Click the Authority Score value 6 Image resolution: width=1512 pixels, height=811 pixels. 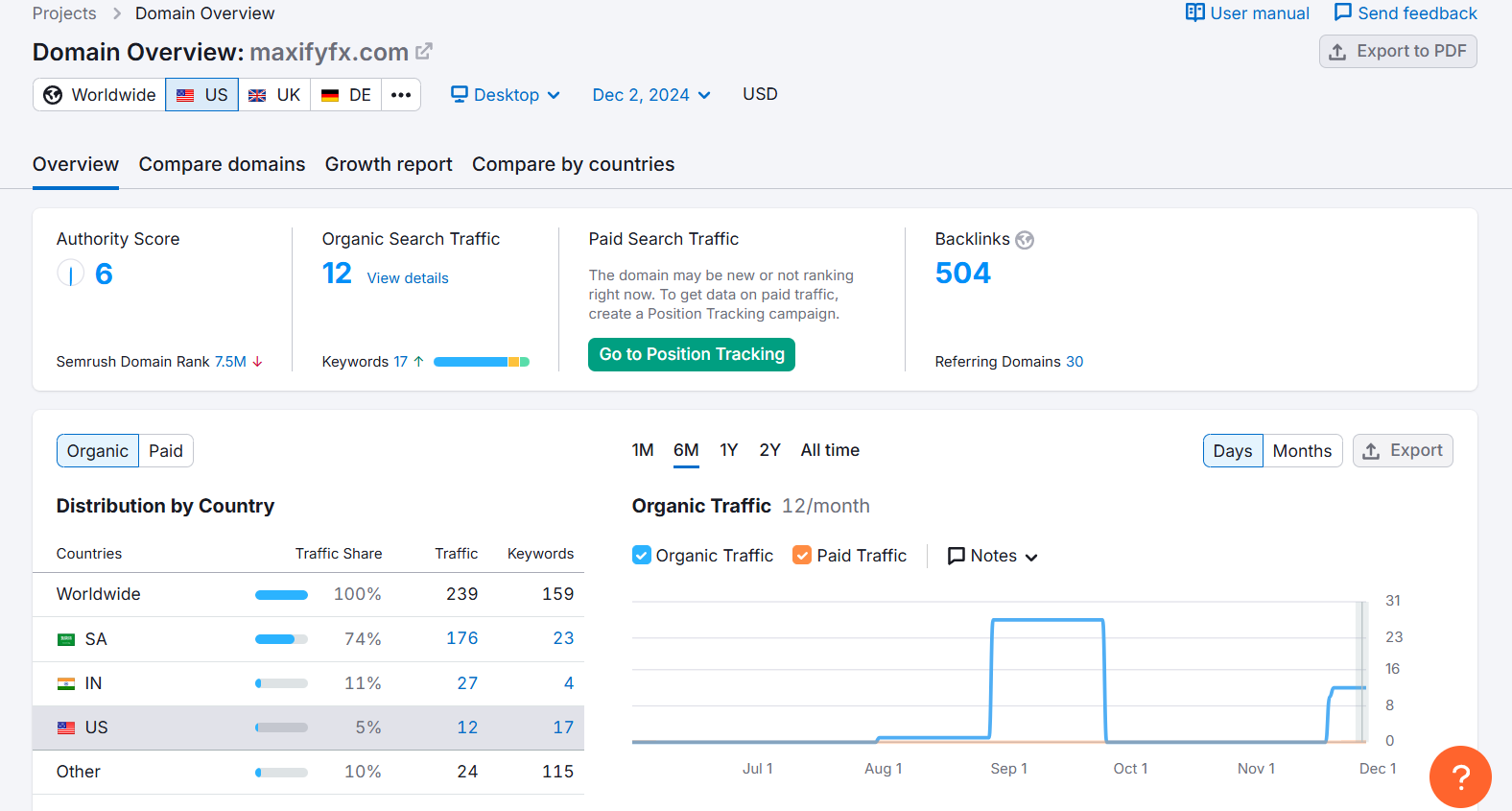click(x=104, y=274)
